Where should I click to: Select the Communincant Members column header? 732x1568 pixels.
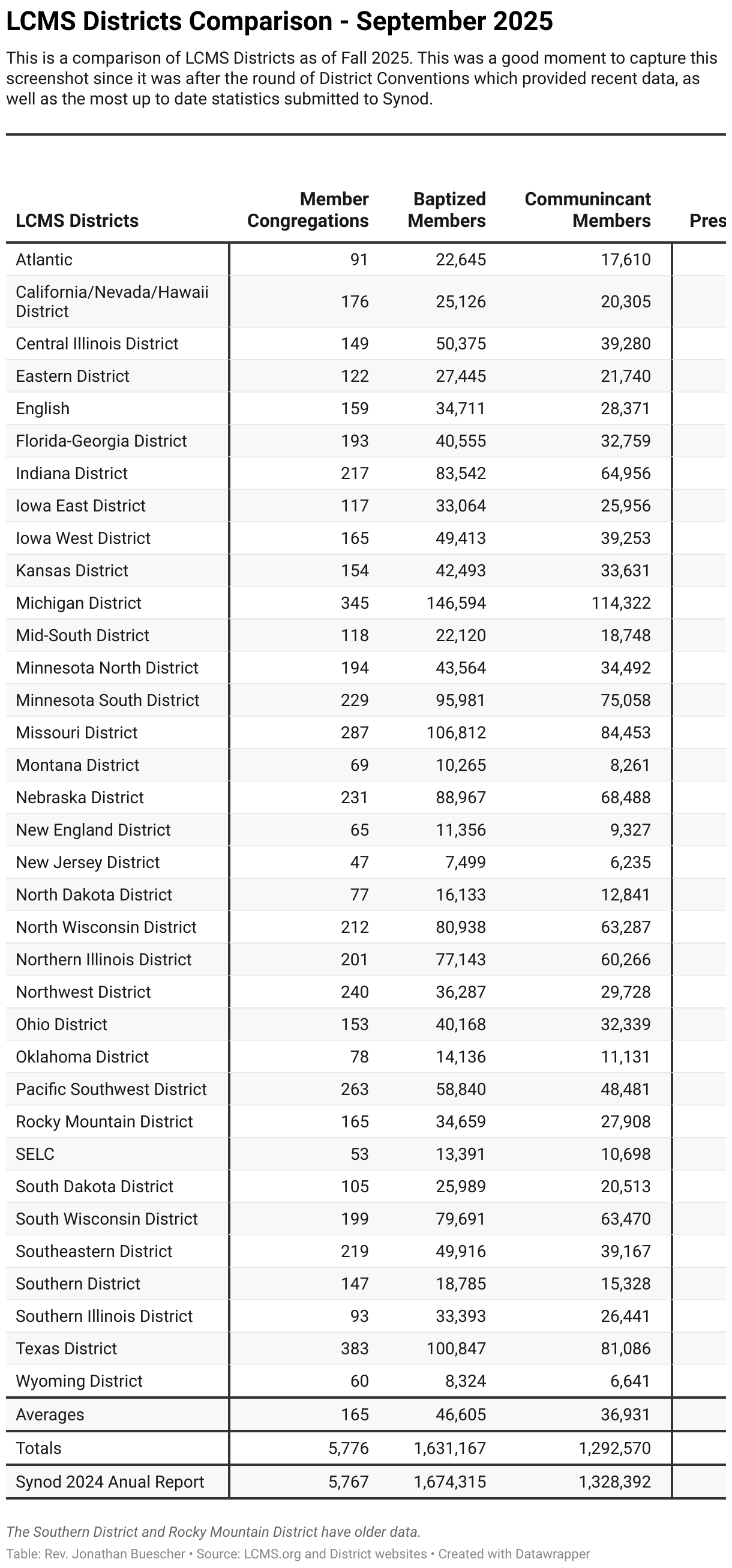click(588, 210)
